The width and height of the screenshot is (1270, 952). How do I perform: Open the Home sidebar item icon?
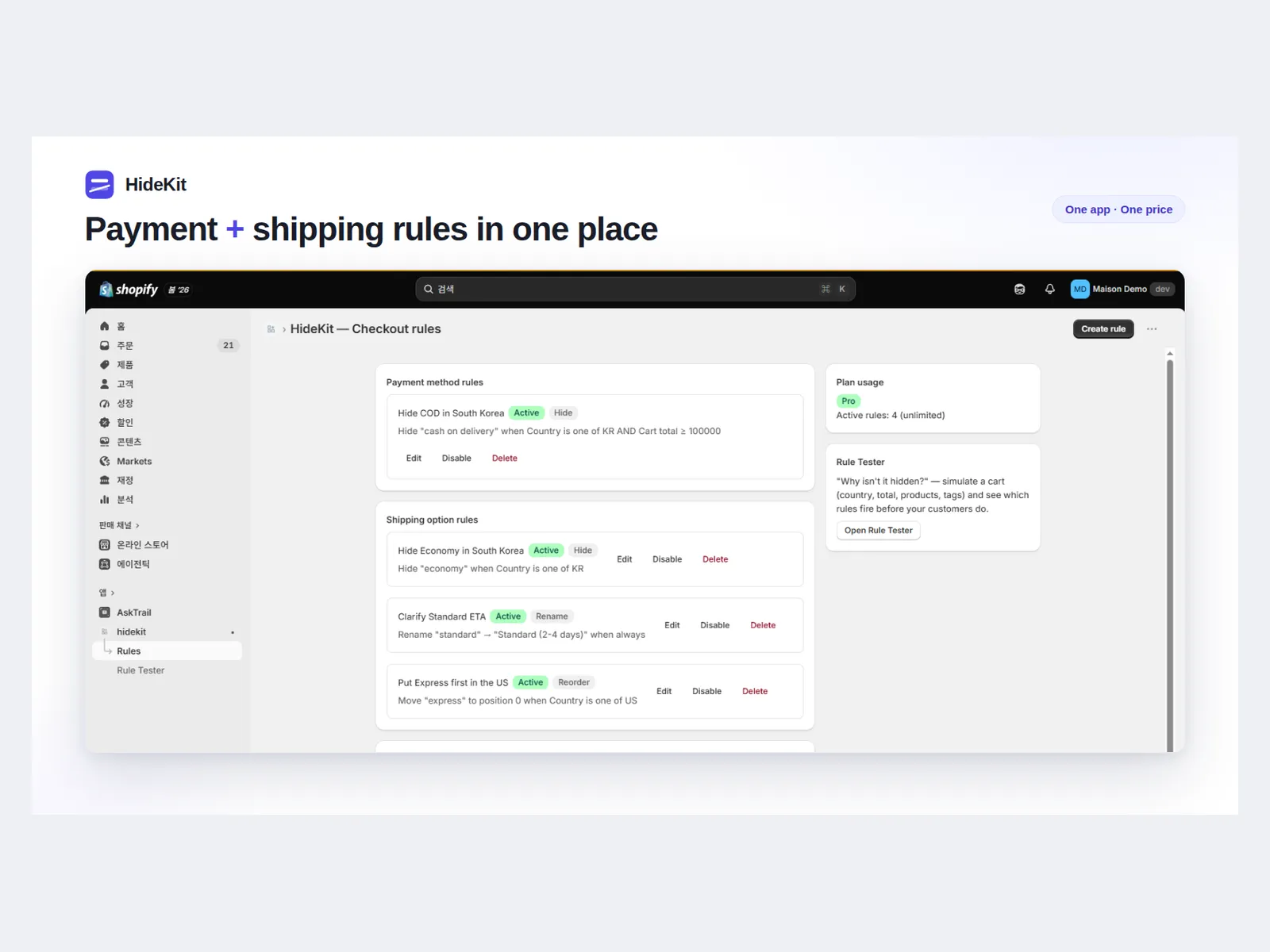tap(104, 326)
